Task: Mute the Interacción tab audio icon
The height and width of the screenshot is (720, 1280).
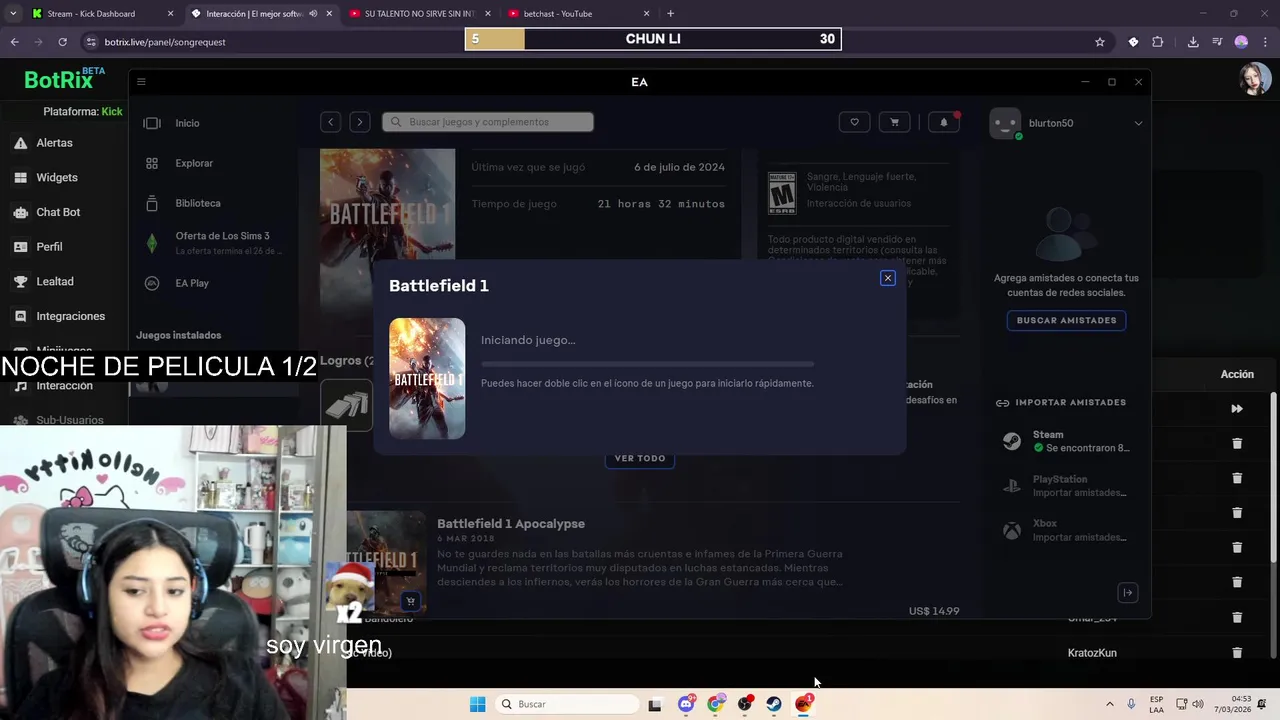Action: coord(313,14)
